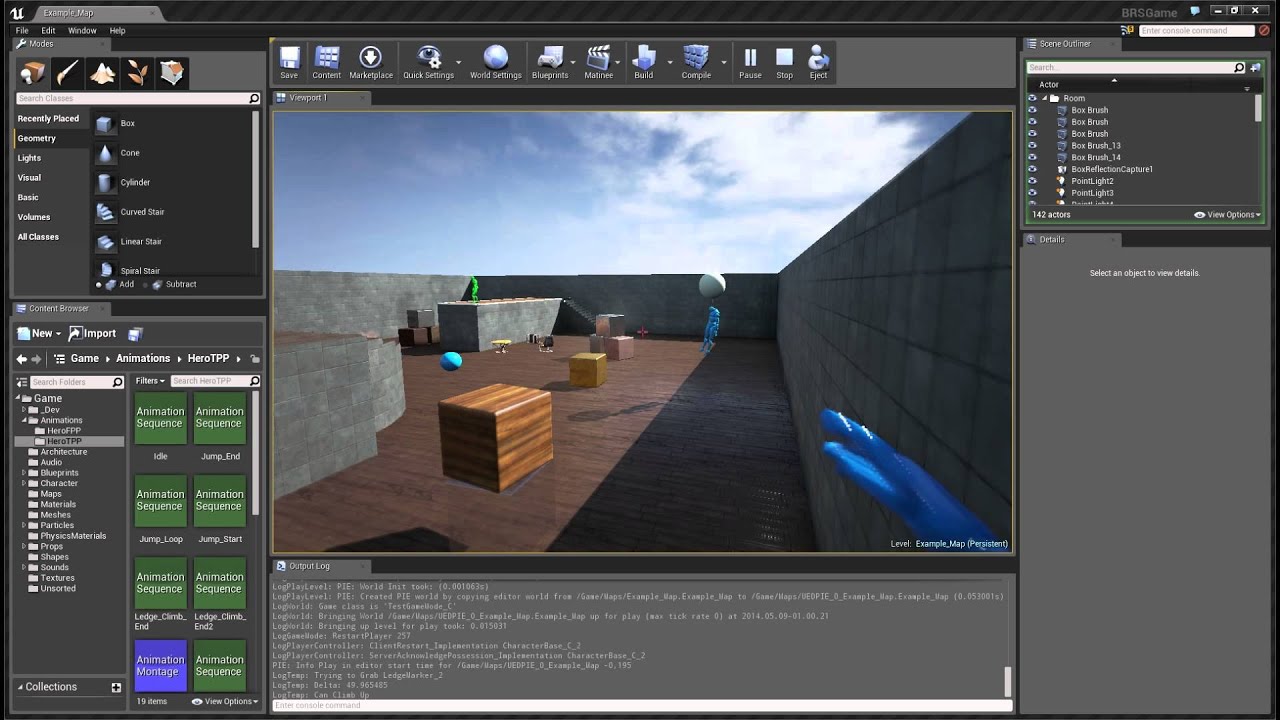This screenshot has height=720, width=1280.
Task: Toggle the sources panel icon by Search Folders
Action: [x=22, y=382]
